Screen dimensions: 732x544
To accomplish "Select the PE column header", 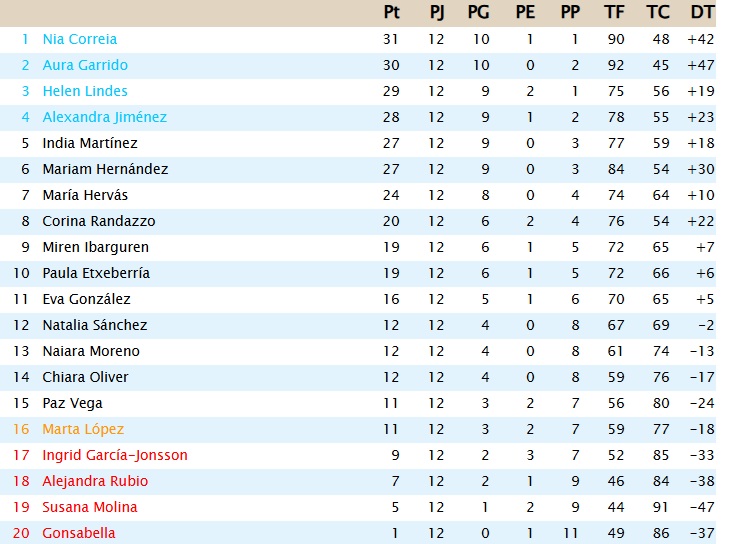I will tap(525, 12).
